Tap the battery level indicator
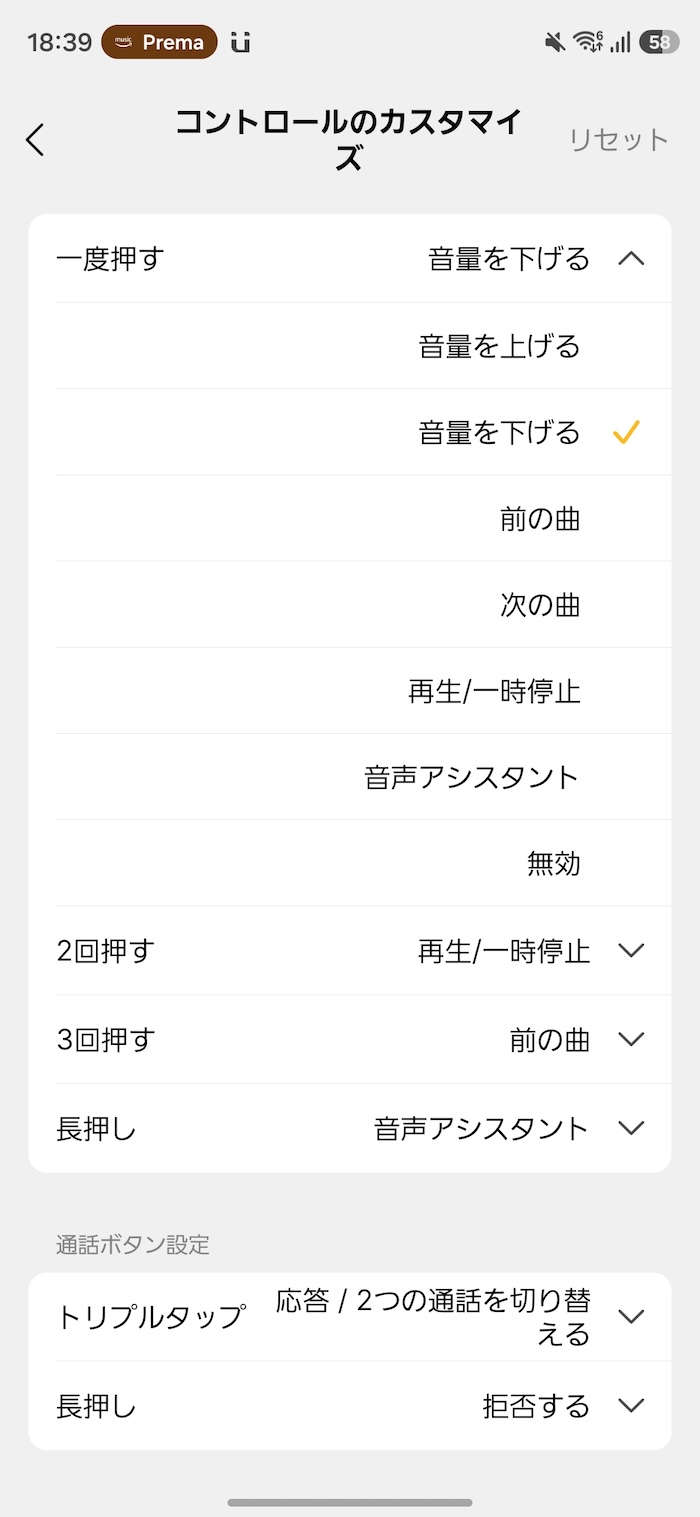The height and width of the screenshot is (1517, 700). tap(659, 42)
